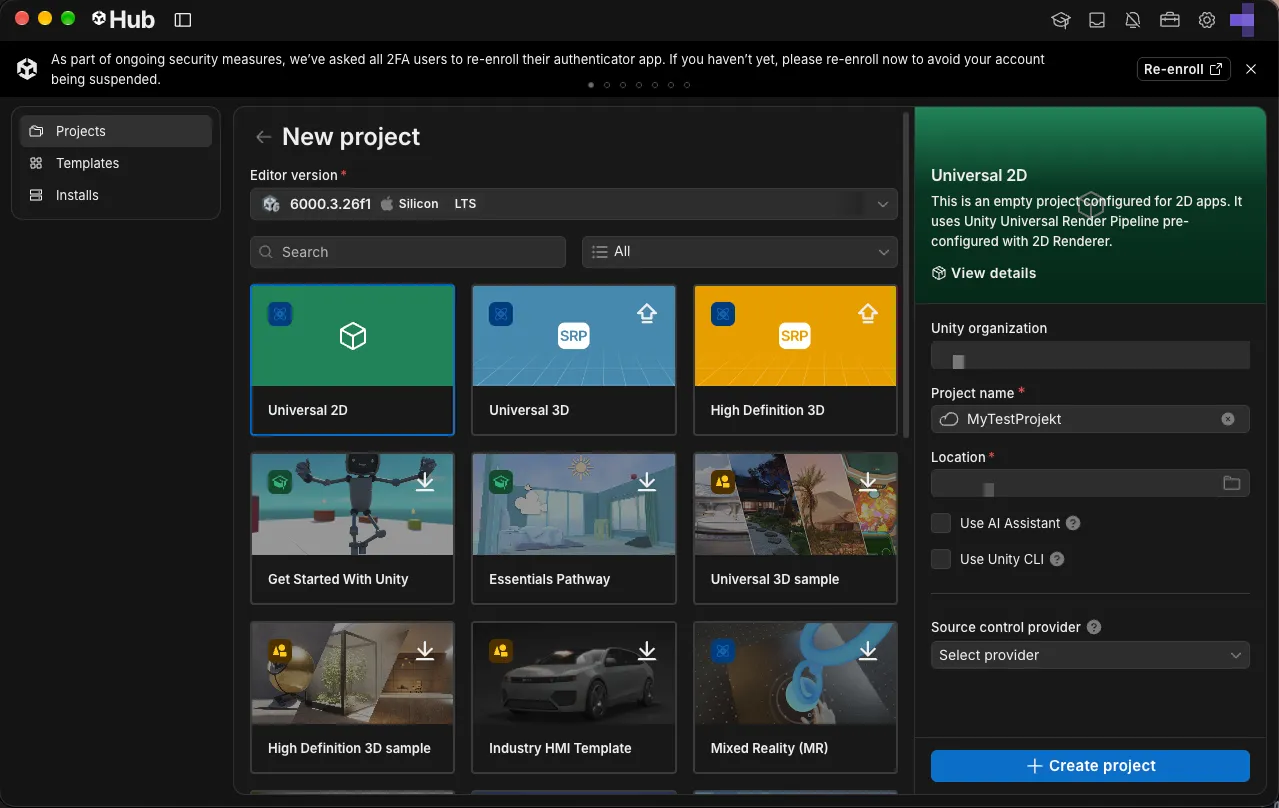Select the Universal 2D template

click(352, 360)
